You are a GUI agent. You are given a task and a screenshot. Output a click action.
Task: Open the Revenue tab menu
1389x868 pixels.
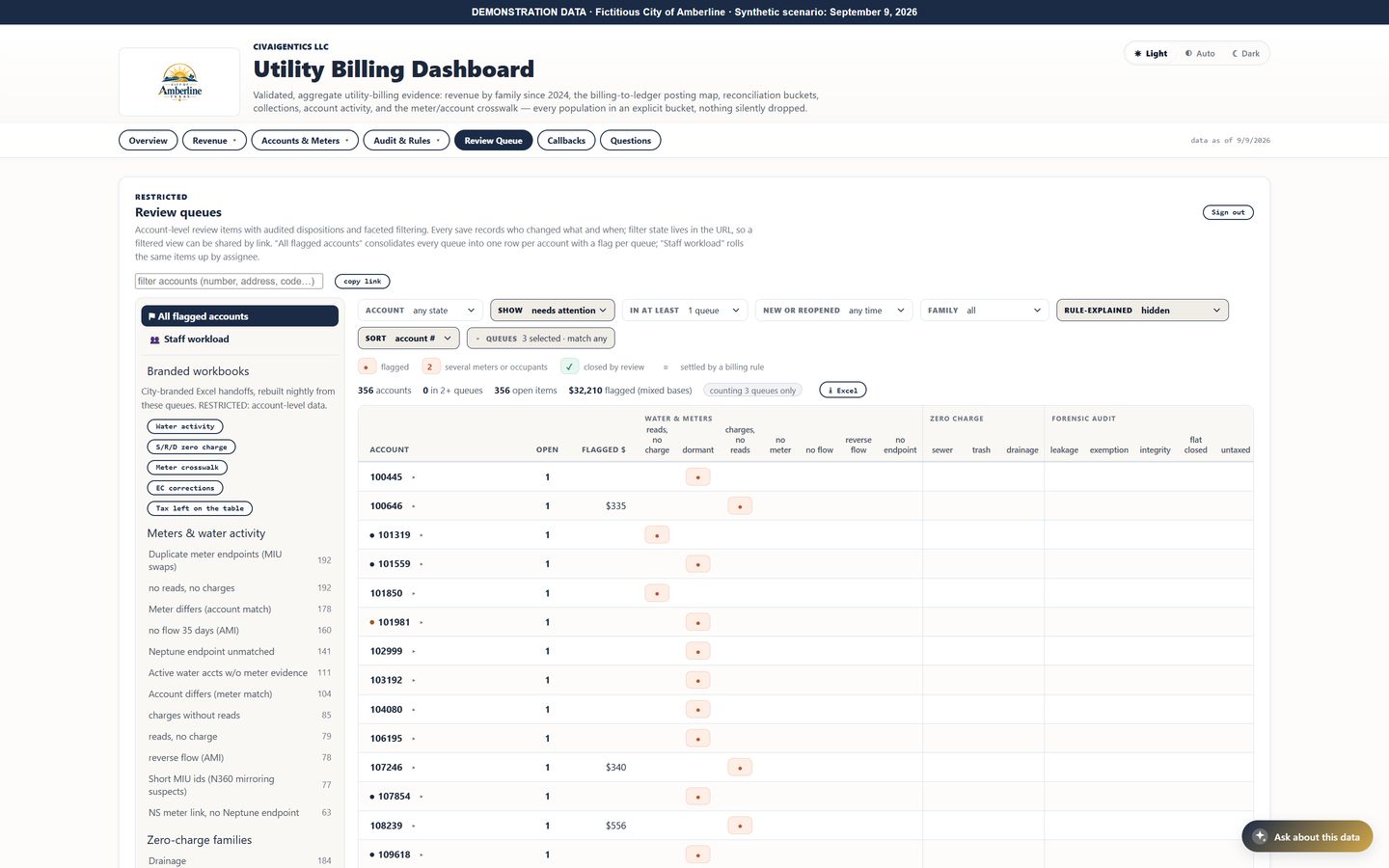[214, 141]
